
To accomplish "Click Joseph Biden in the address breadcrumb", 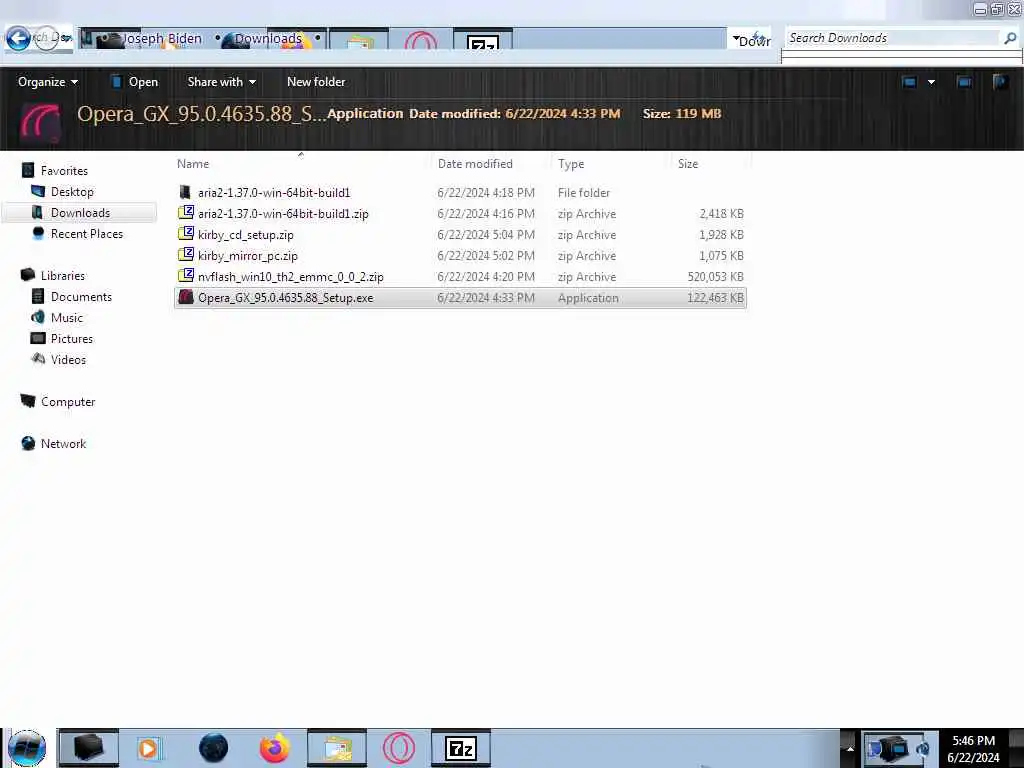I will [162, 39].
